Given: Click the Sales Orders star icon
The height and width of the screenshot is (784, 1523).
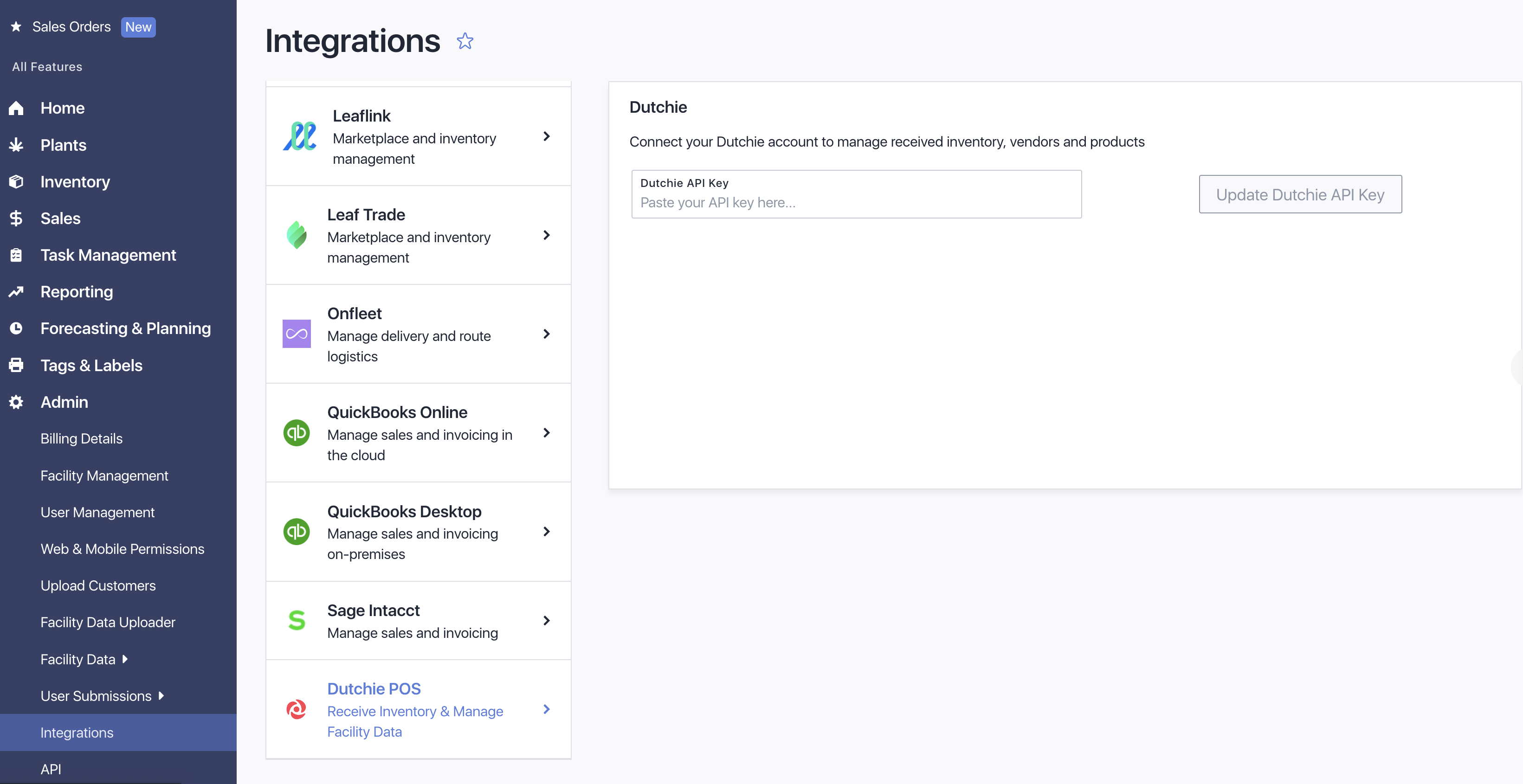Looking at the screenshot, I should 17,26.
